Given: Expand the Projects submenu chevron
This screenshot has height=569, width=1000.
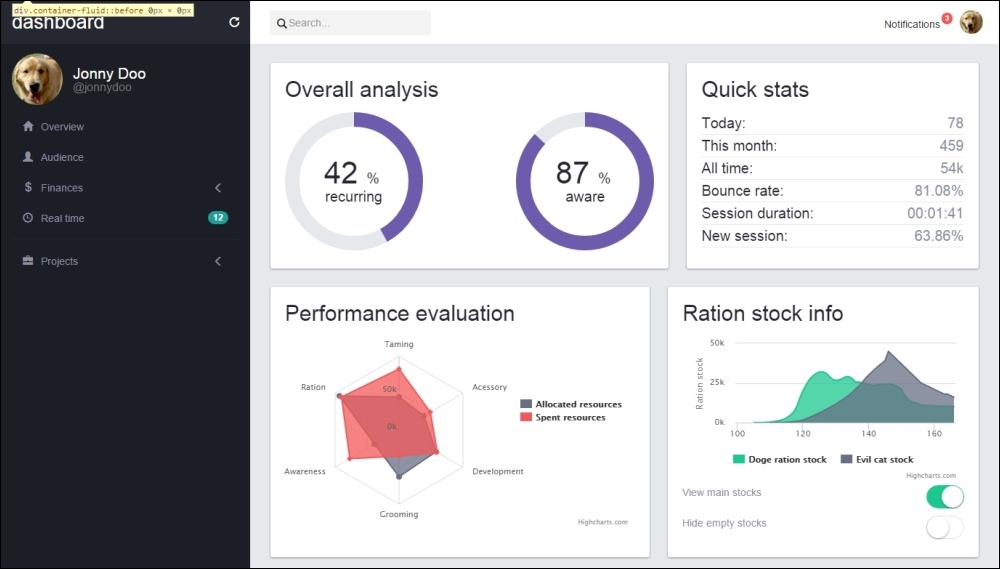Looking at the screenshot, I should coord(218,261).
